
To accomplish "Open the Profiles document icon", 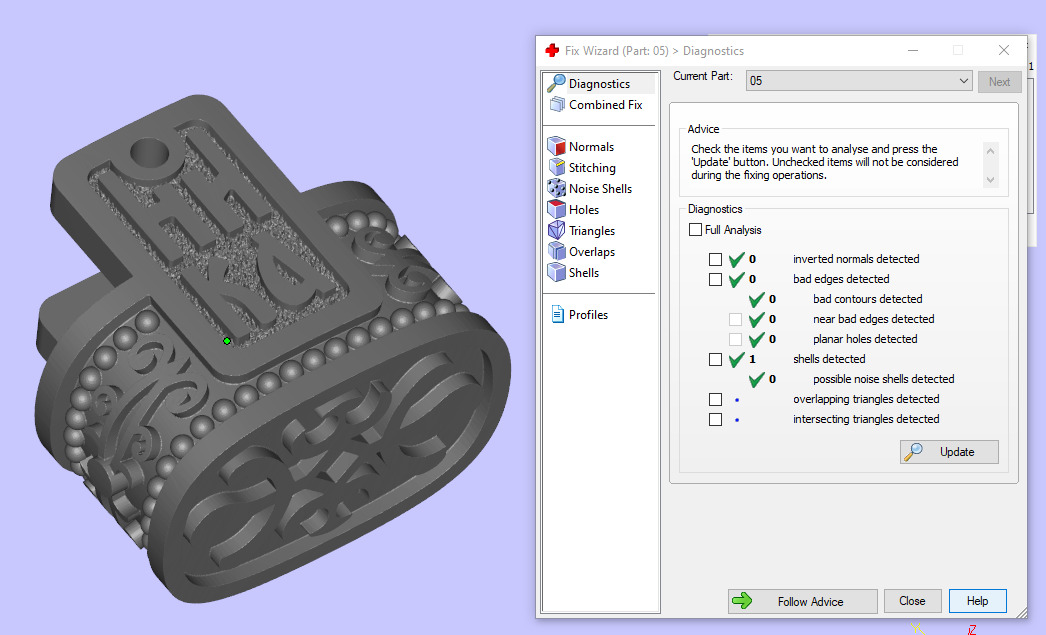I will point(558,314).
